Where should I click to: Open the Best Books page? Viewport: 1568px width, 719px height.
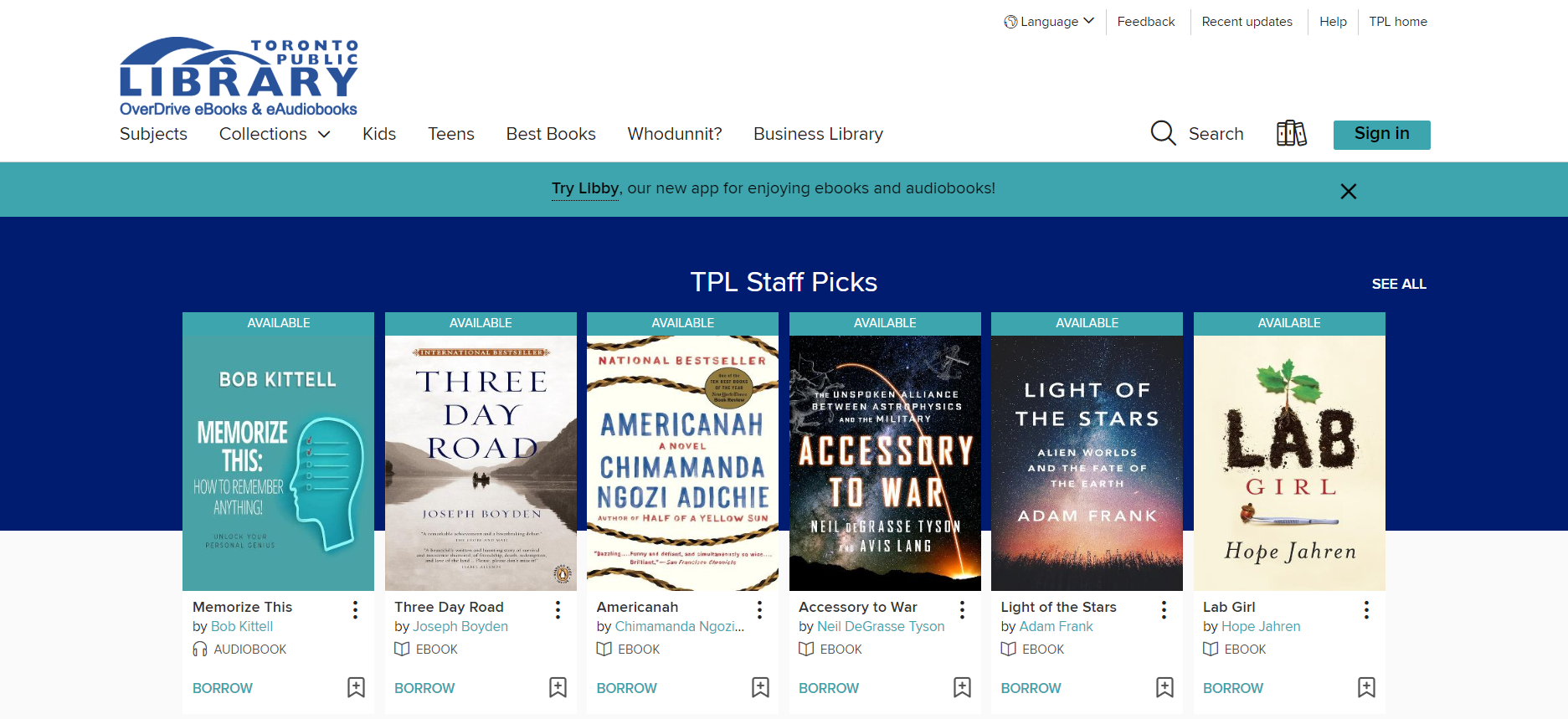(x=551, y=134)
